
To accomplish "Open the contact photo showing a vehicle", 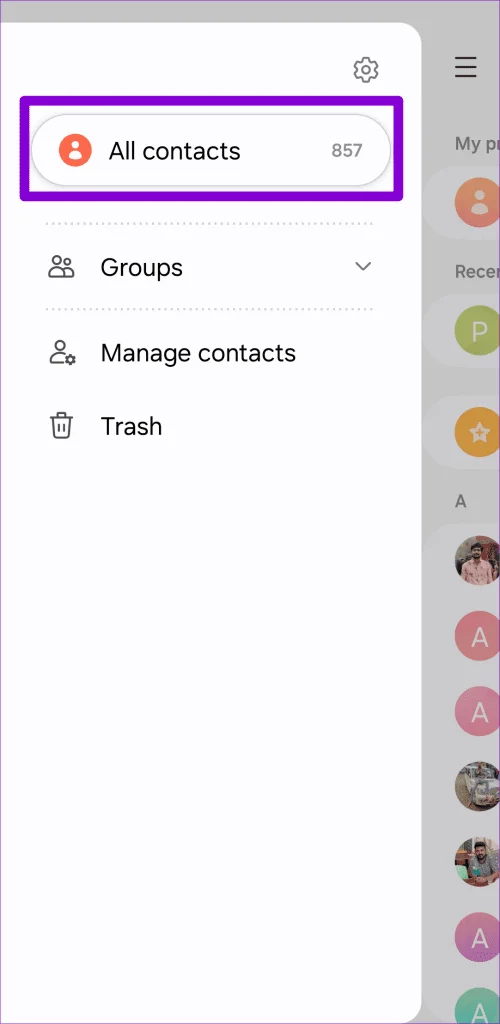I will click(x=478, y=786).
